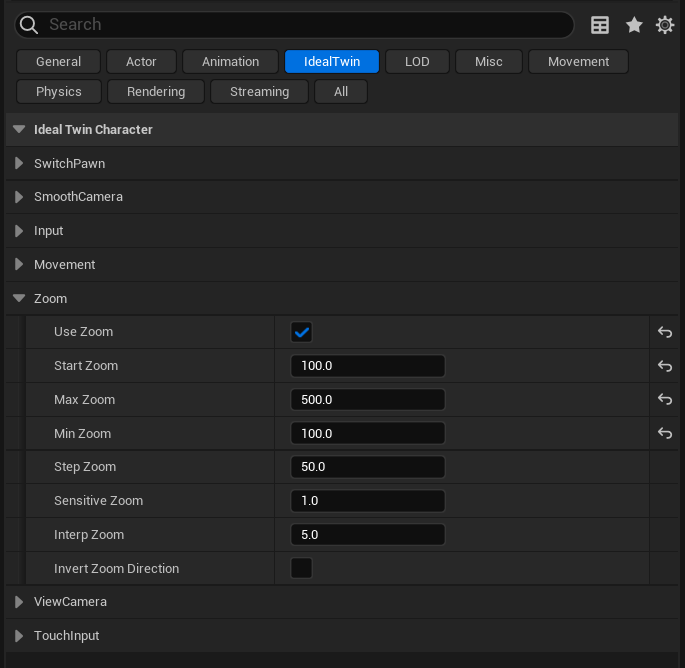Viewport: 685px width, 668px height.
Task: Reset Start Zoom to default value
Action: pos(664,366)
